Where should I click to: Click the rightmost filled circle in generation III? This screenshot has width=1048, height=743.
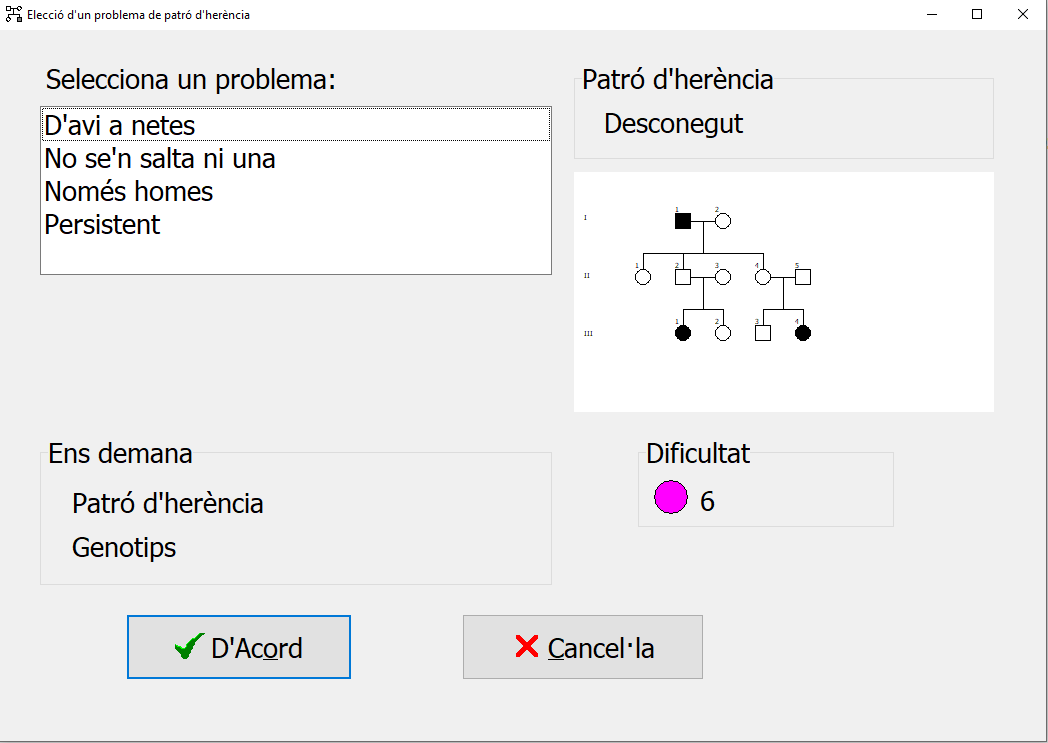pyautogui.click(x=802, y=333)
